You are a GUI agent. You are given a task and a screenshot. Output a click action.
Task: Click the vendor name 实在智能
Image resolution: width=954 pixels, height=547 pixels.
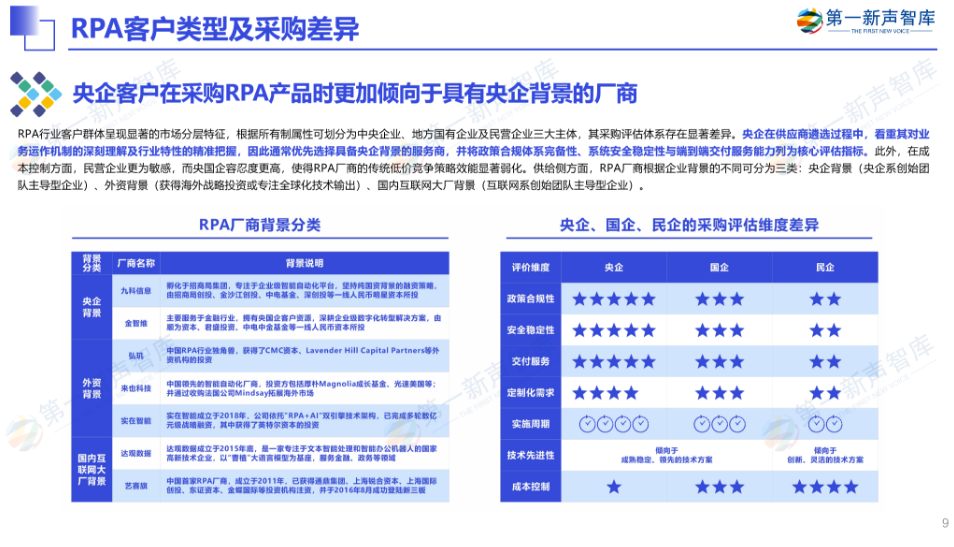pos(136,420)
